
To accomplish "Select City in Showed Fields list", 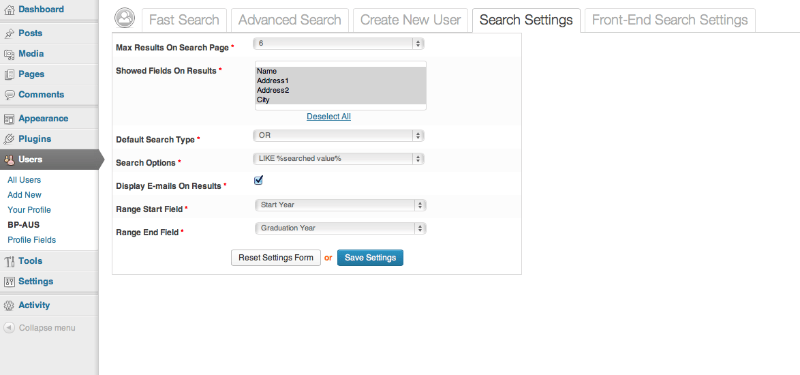I will click(x=340, y=100).
